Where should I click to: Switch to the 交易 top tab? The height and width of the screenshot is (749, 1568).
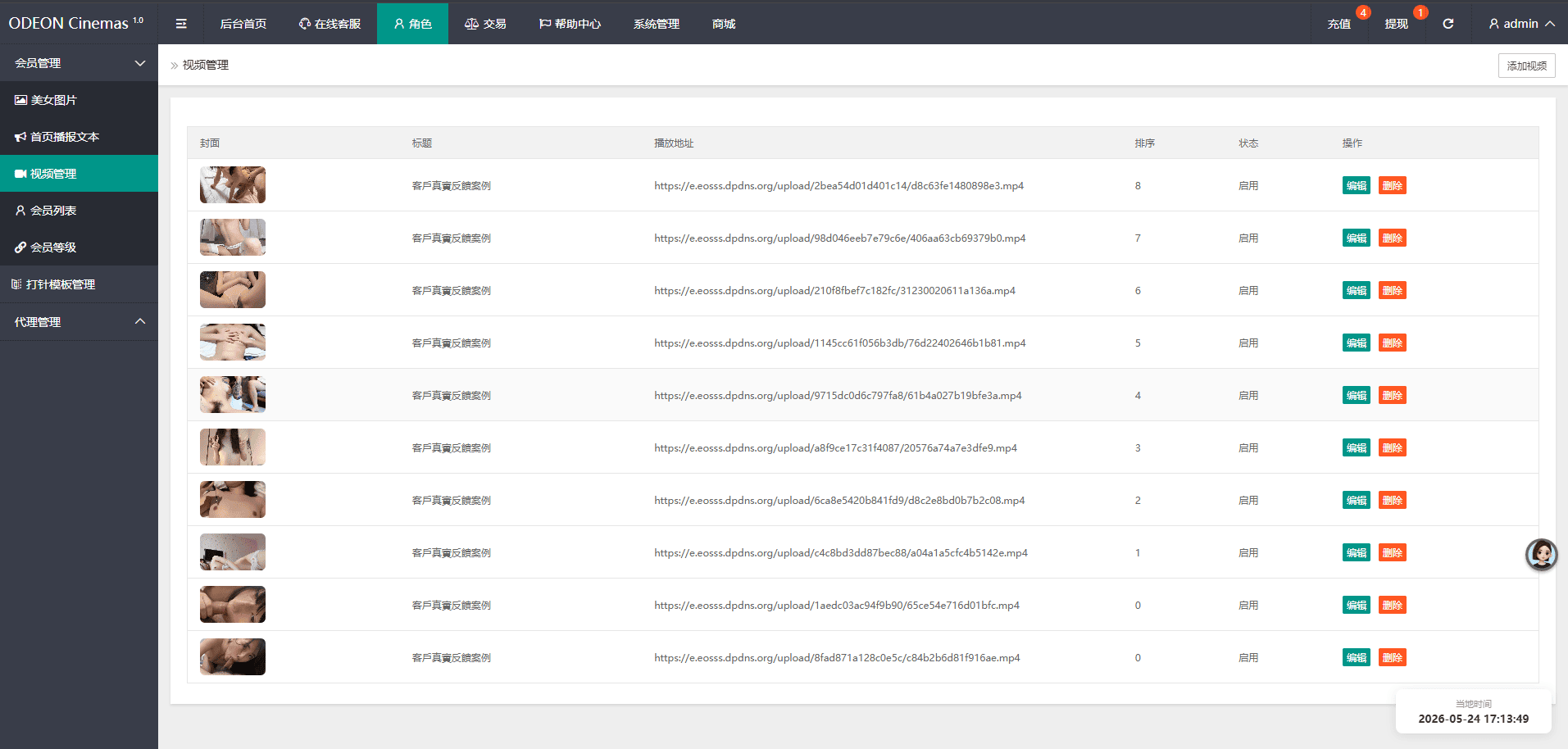485,24
